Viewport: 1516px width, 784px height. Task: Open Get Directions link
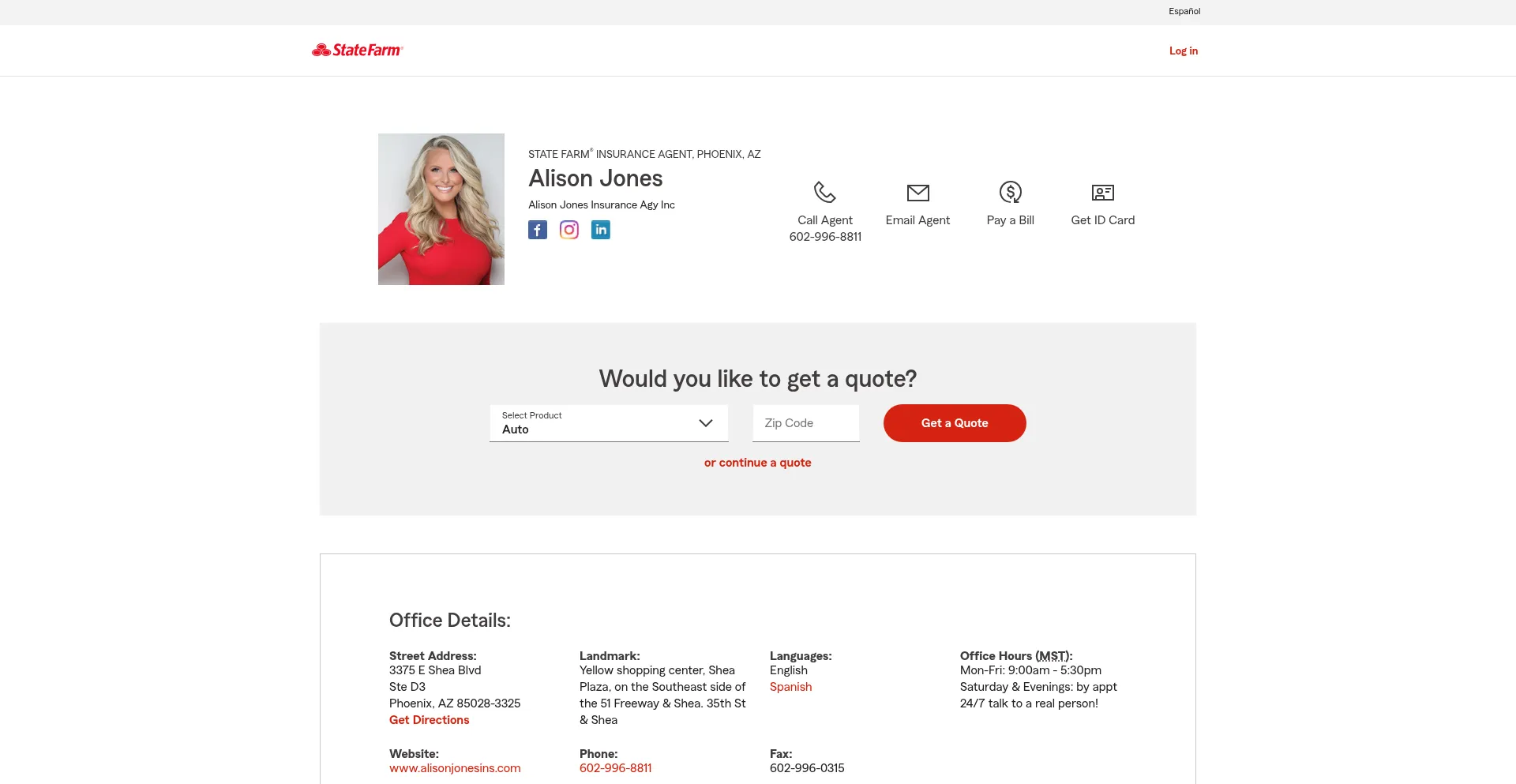[430, 720]
